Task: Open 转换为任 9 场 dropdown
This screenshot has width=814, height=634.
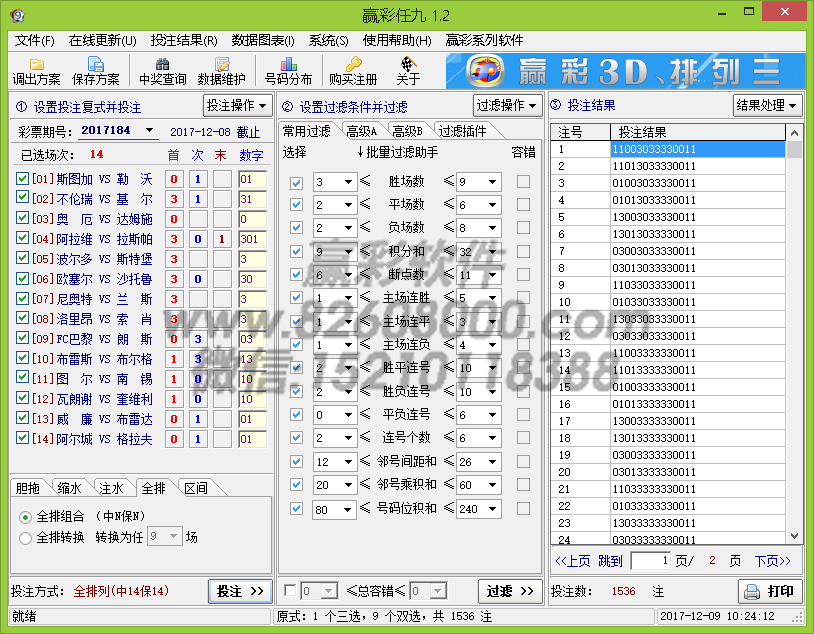Action: pyautogui.click(x=173, y=536)
